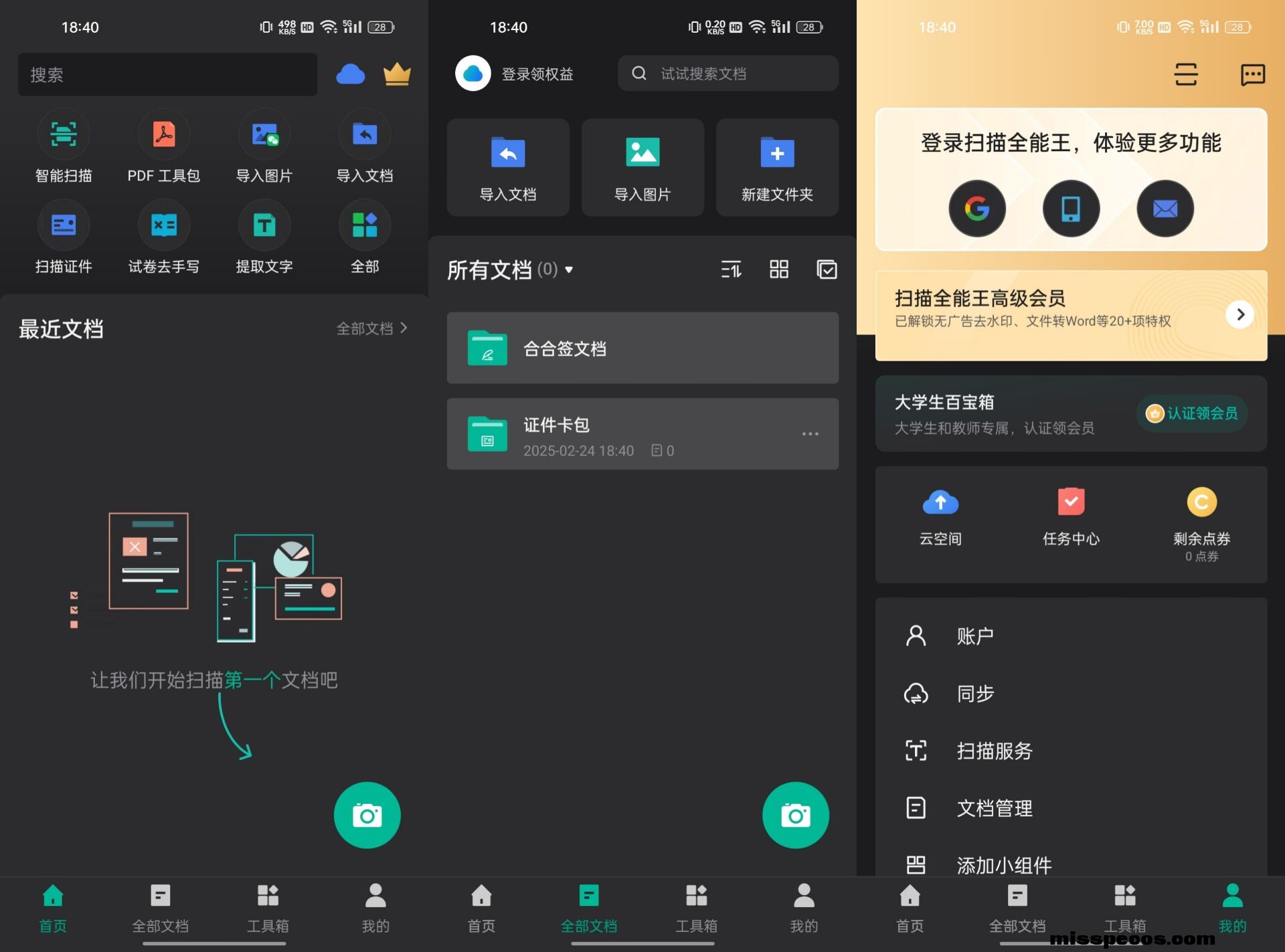
Task: Tap 导入文档 card on documents screen
Action: [508, 167]
